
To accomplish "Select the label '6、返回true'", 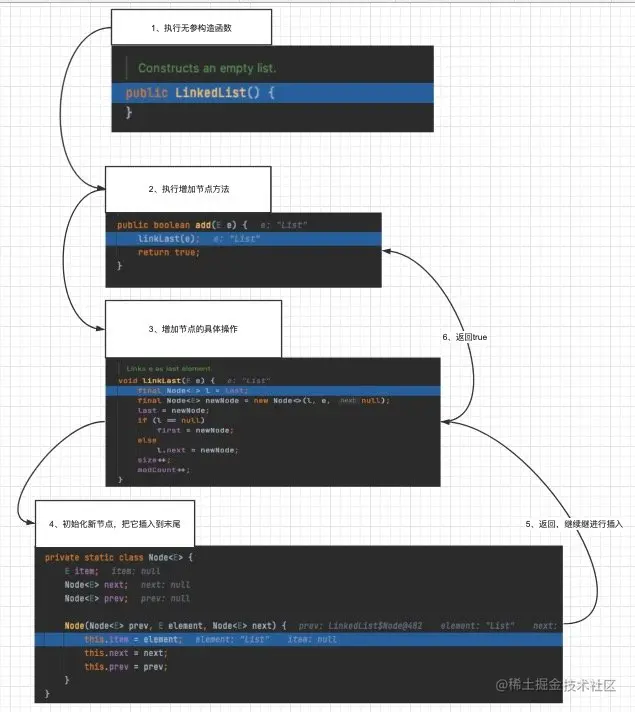I will pos(465,337).
